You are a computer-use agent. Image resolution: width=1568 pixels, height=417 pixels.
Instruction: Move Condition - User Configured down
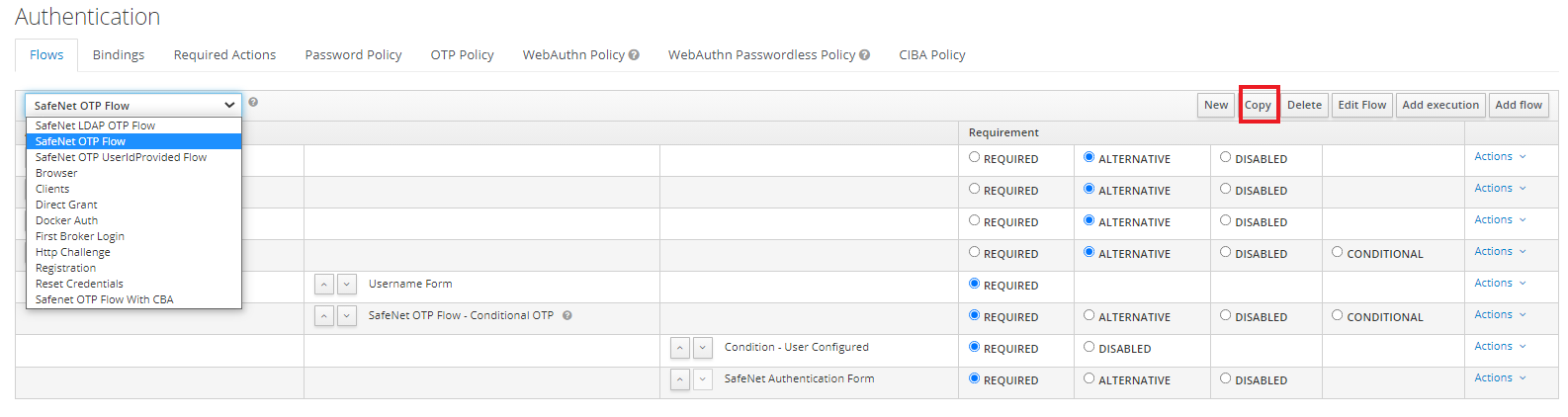[x=703, y=348]
